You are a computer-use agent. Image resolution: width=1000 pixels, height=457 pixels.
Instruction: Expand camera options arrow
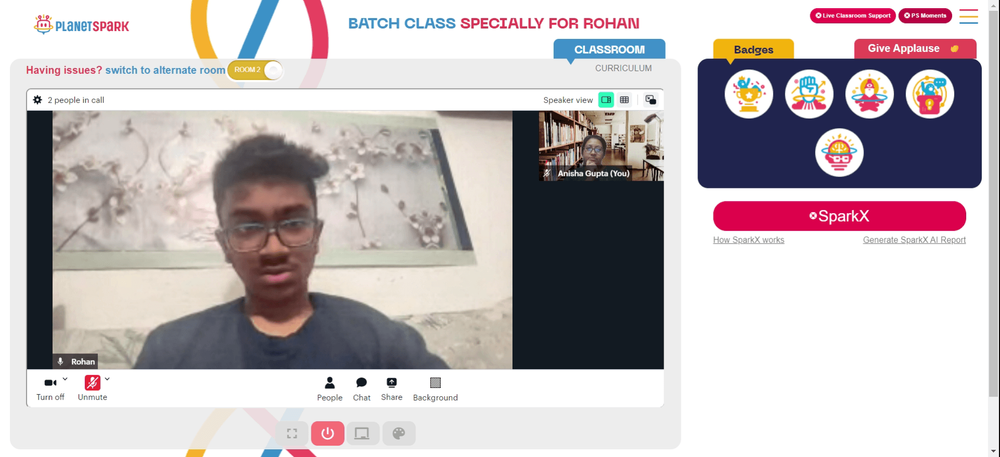65,379
